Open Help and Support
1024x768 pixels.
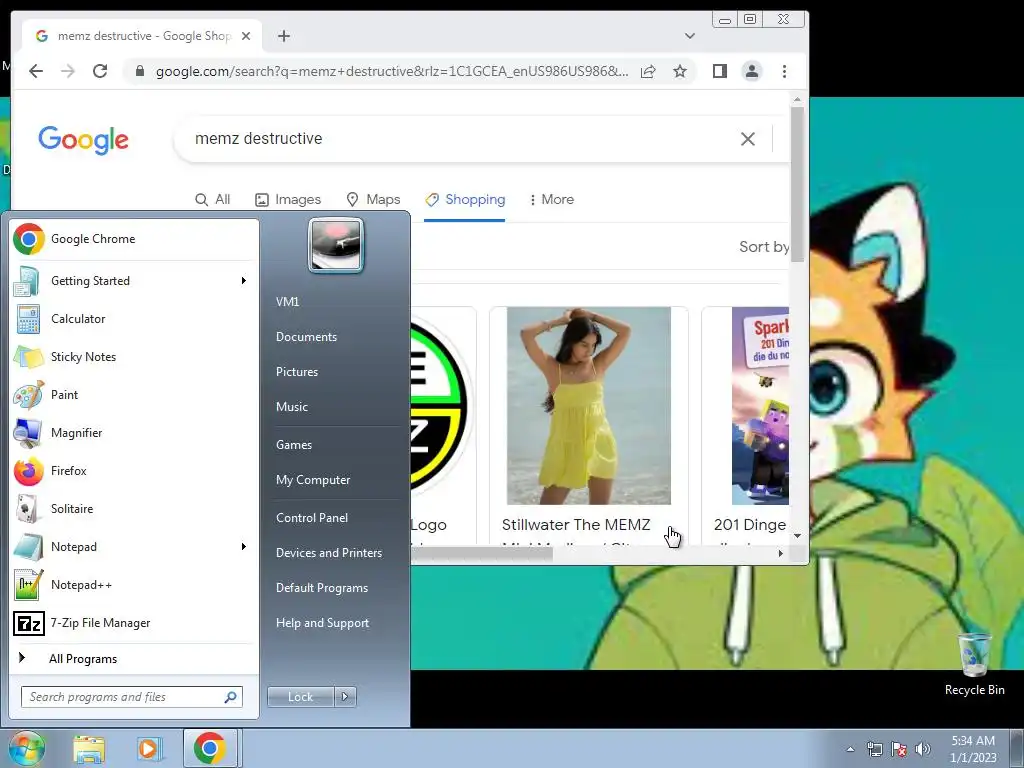click(x=322, y=623)
